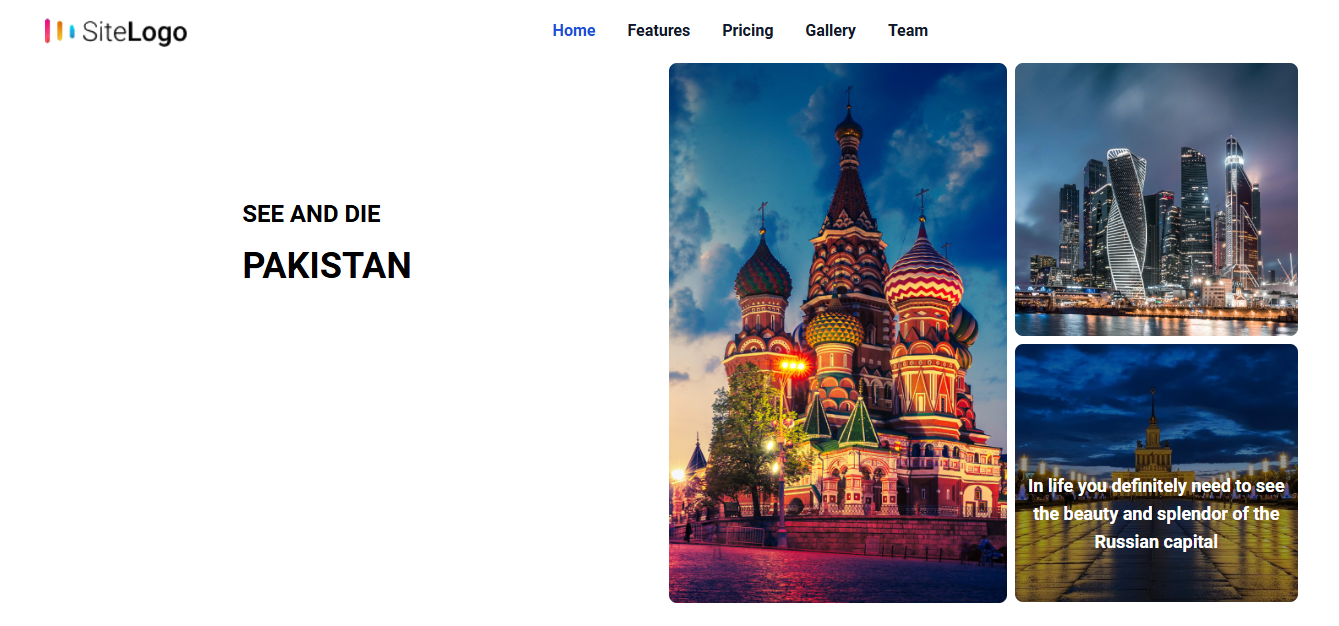The height and width of the screenshot is (626, 1339).
Task: Click the 'PAKISTAN' headline text
Action: tap(327, 266)
